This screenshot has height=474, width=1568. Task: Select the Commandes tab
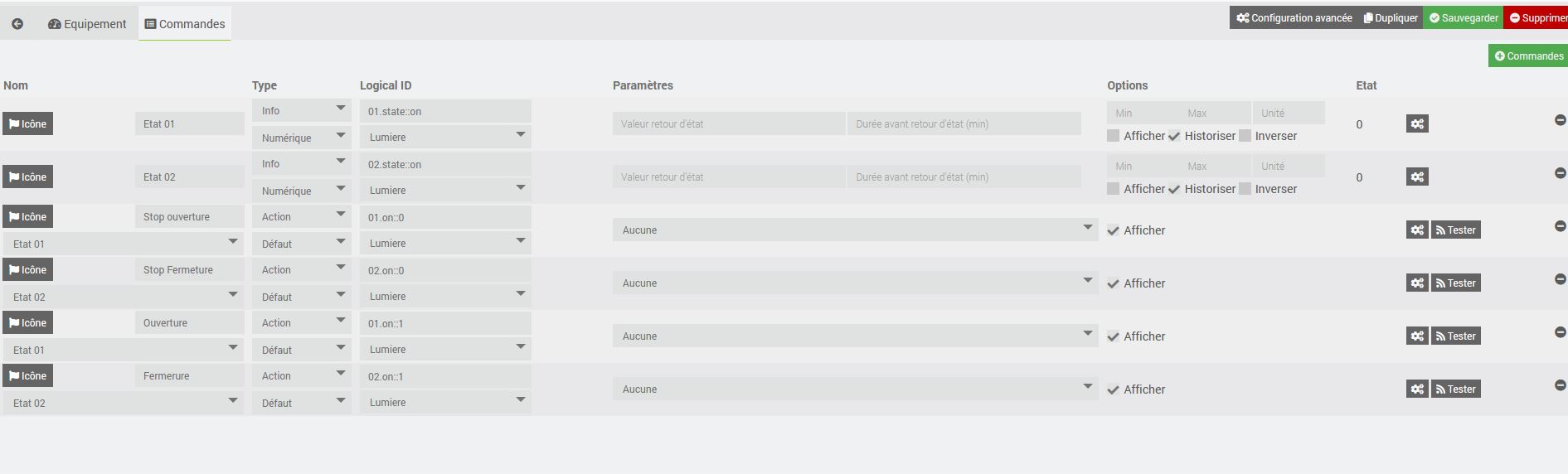click(185, 24)
